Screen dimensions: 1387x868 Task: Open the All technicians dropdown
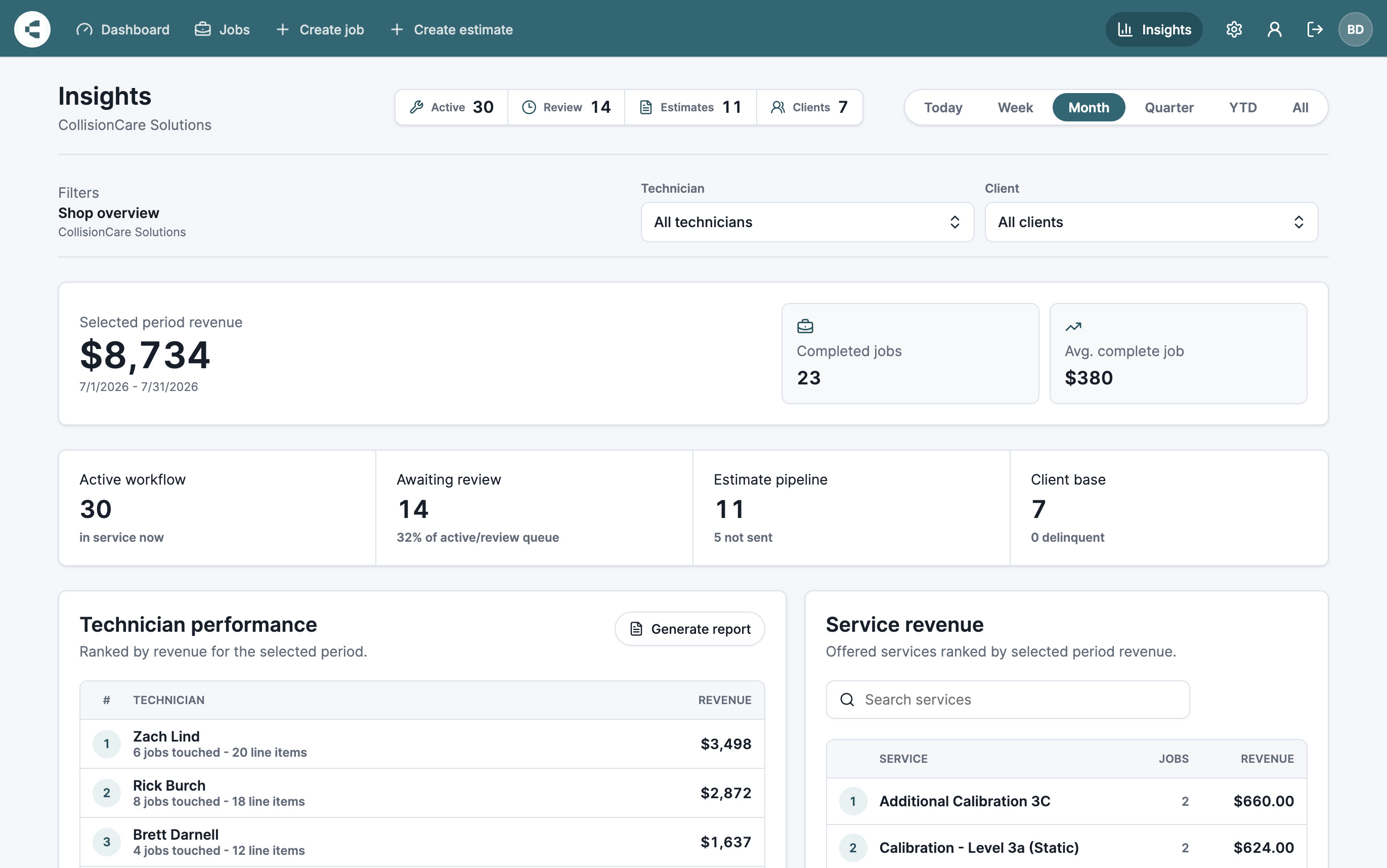point(807,222)
